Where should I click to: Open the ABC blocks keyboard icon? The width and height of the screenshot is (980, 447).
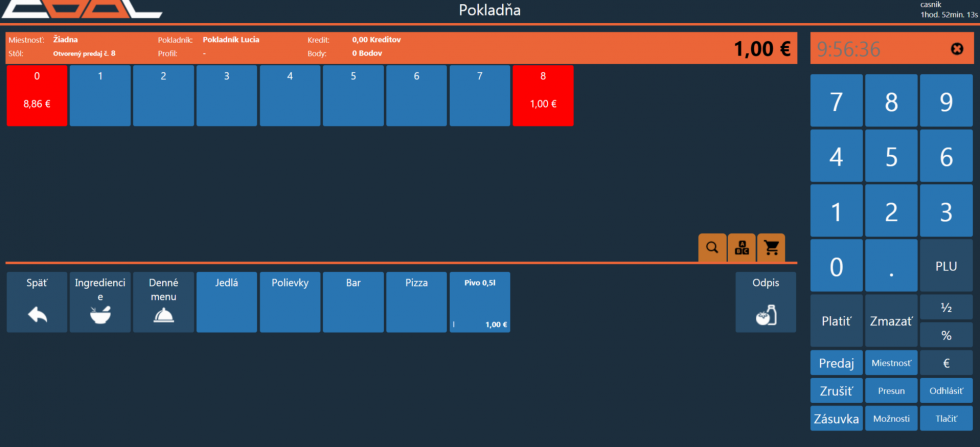tap(742, 247)
